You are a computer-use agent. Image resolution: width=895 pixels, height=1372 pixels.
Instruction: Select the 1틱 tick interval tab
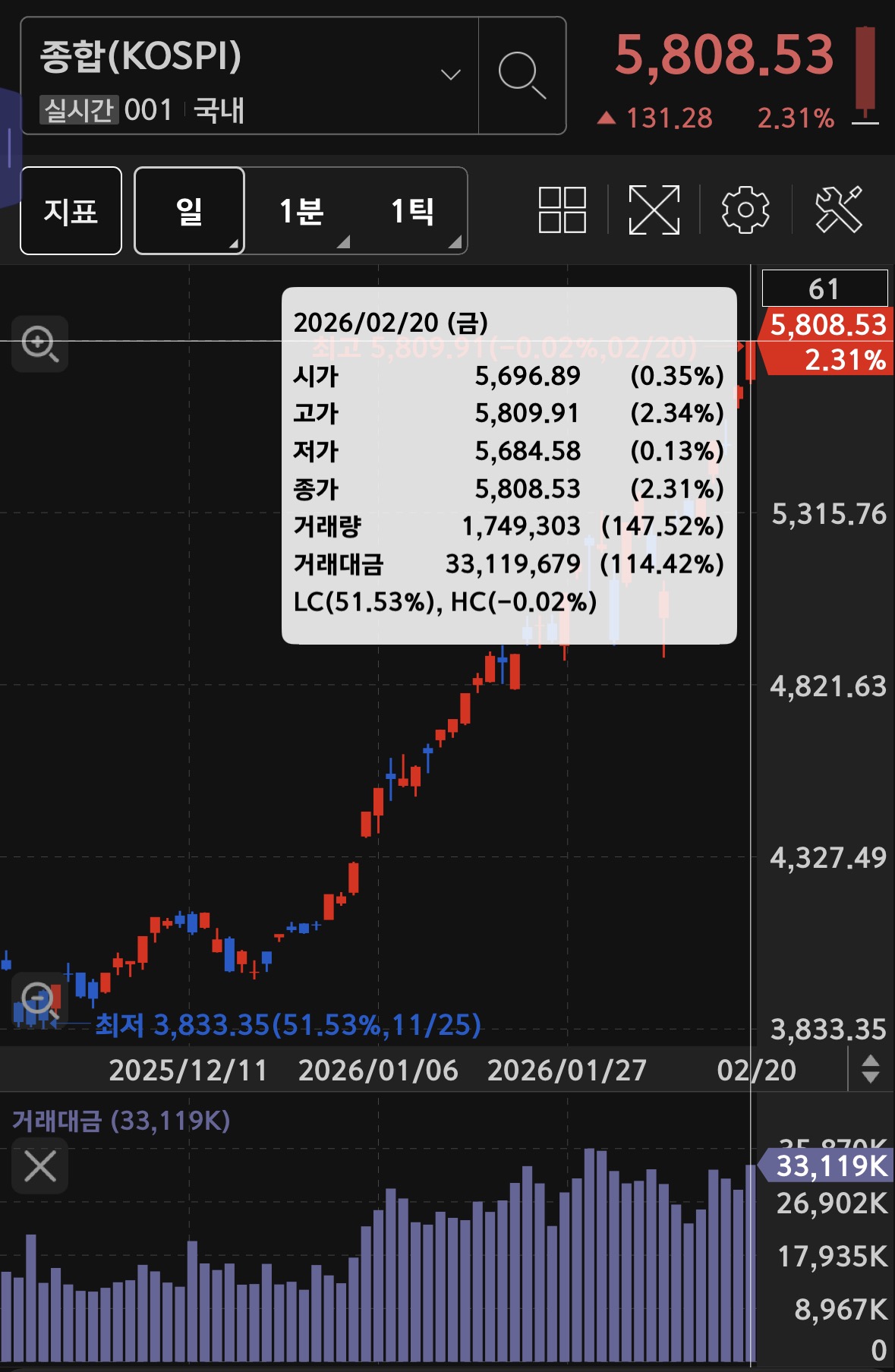click(412, 210)
